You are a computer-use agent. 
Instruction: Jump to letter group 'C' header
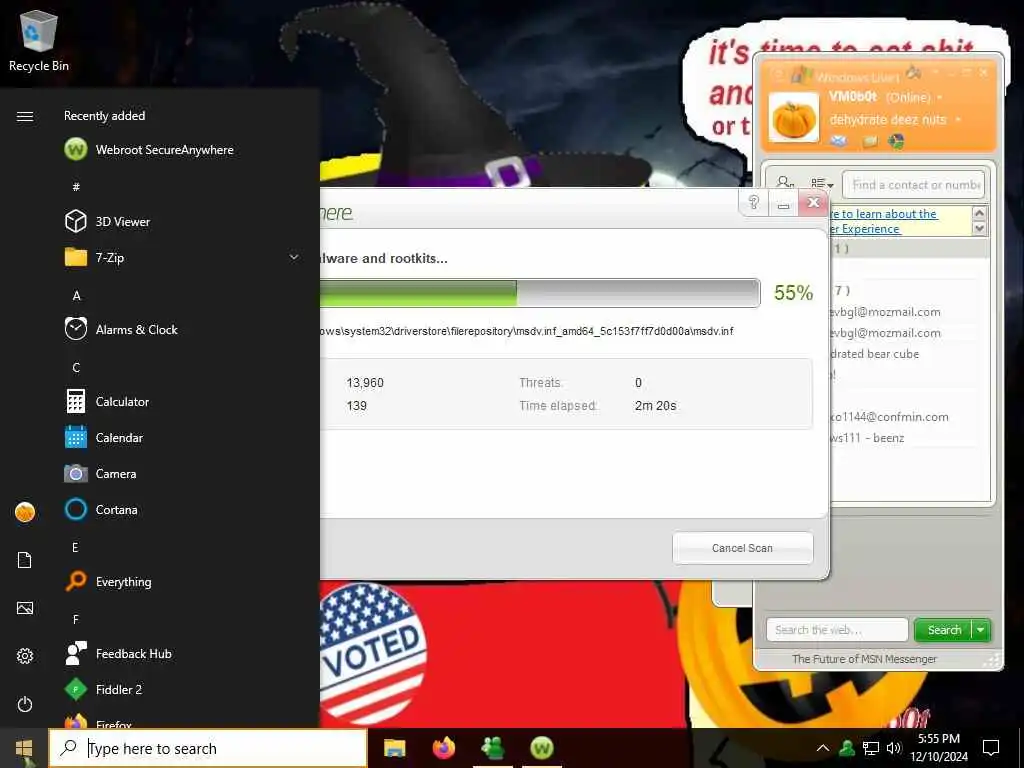(x=76, y=368)
